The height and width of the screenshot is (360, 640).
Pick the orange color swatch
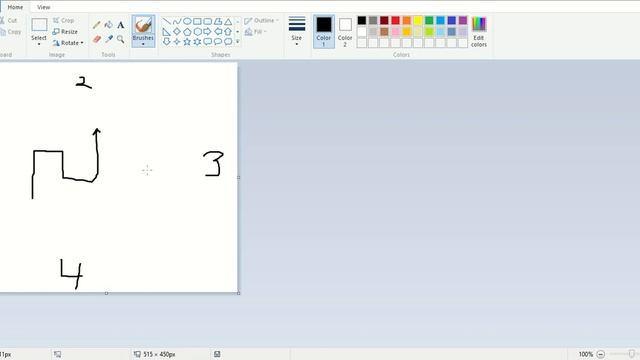[407, 20]
